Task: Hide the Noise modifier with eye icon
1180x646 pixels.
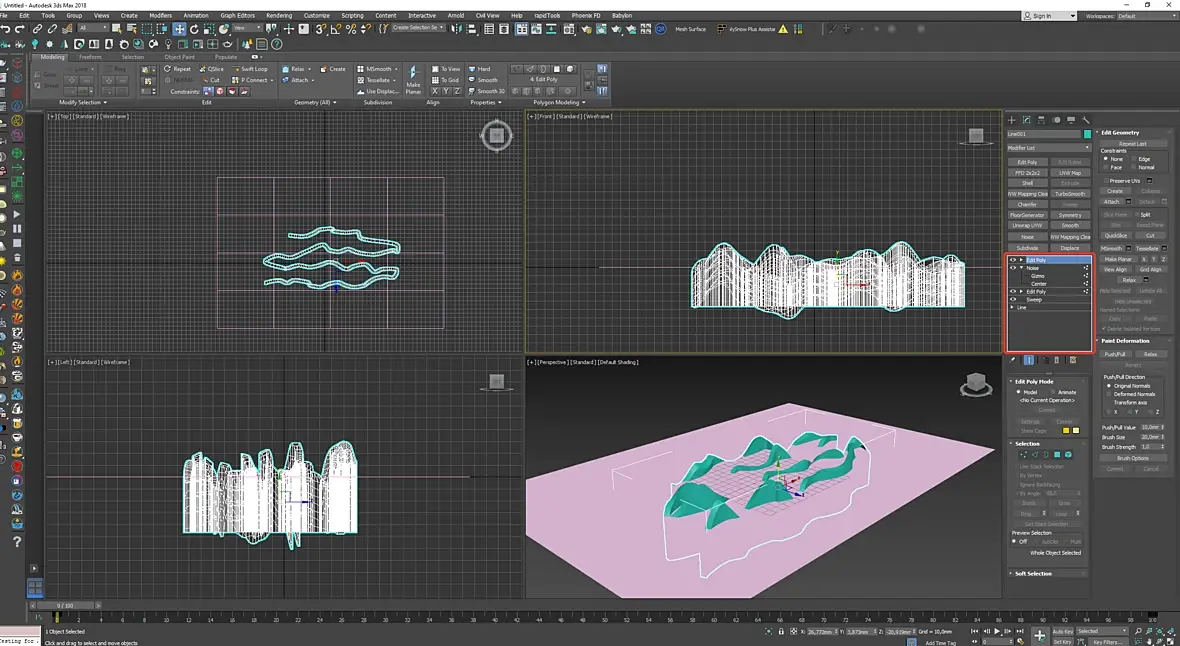Action: (x=1012, y=268)
